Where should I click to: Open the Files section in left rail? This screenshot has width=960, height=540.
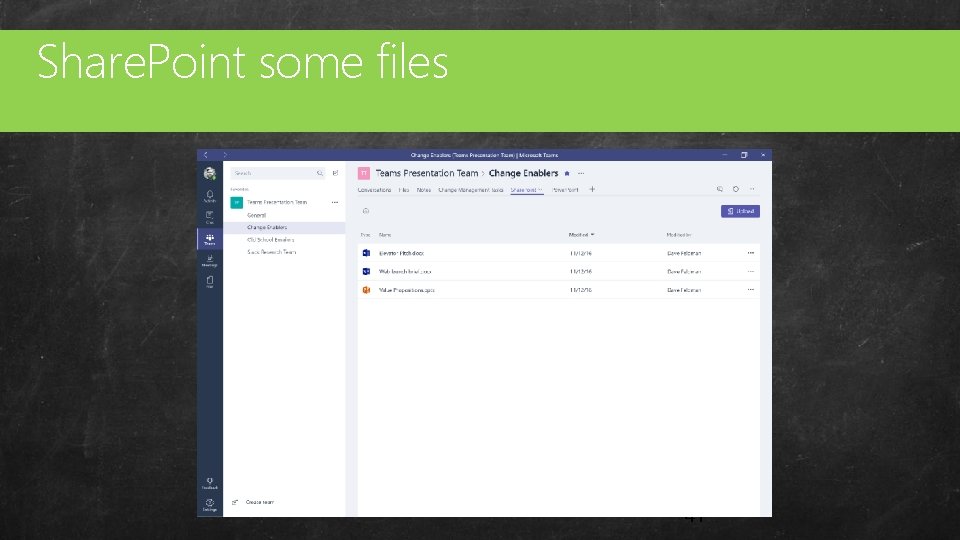coord(209,282)
